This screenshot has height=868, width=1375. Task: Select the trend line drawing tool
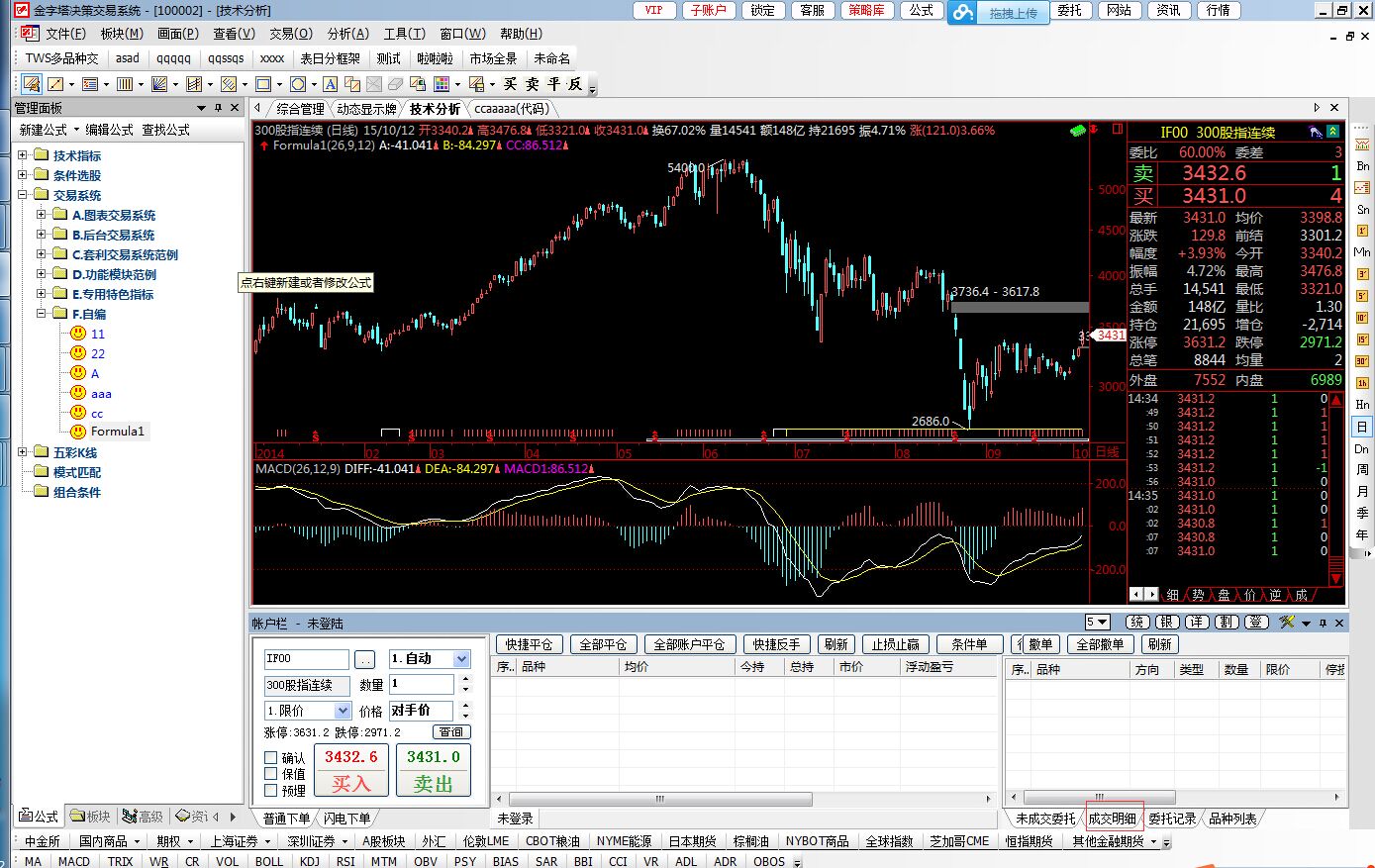click(55, 84)
